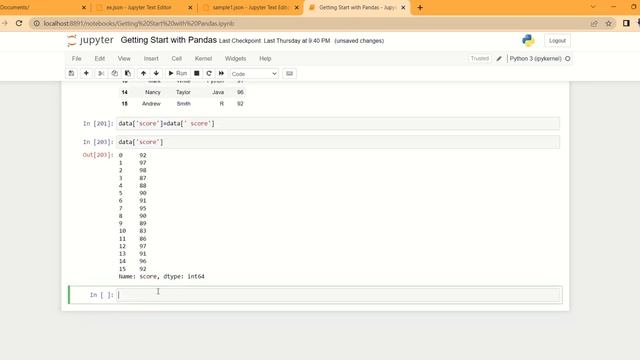Toggle the browser side panel icon
640x360 pixels.
pyautogui.click(x=626, y=23)
